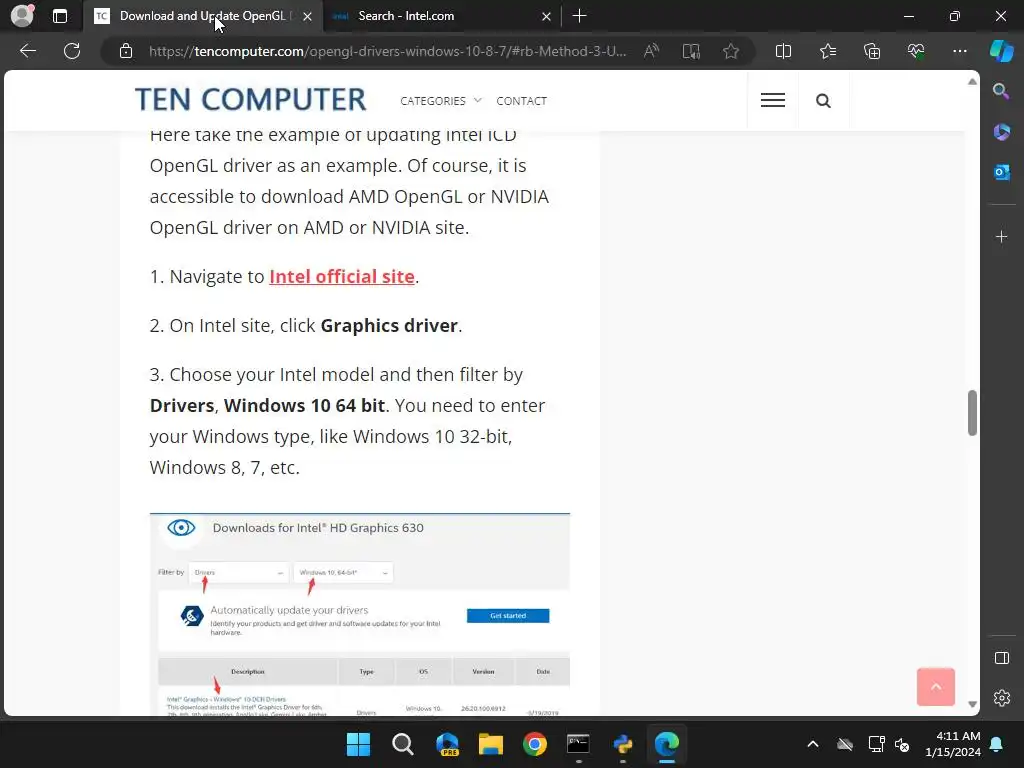Open the Windows Start menu
Screen dimensions: 1024x768
pos(358,744)
